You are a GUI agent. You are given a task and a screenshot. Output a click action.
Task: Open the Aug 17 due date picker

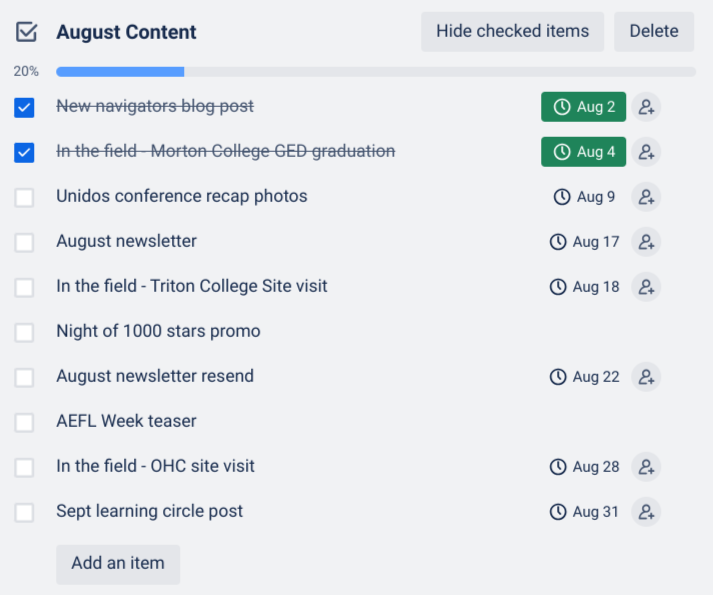[x=585, y=242]
